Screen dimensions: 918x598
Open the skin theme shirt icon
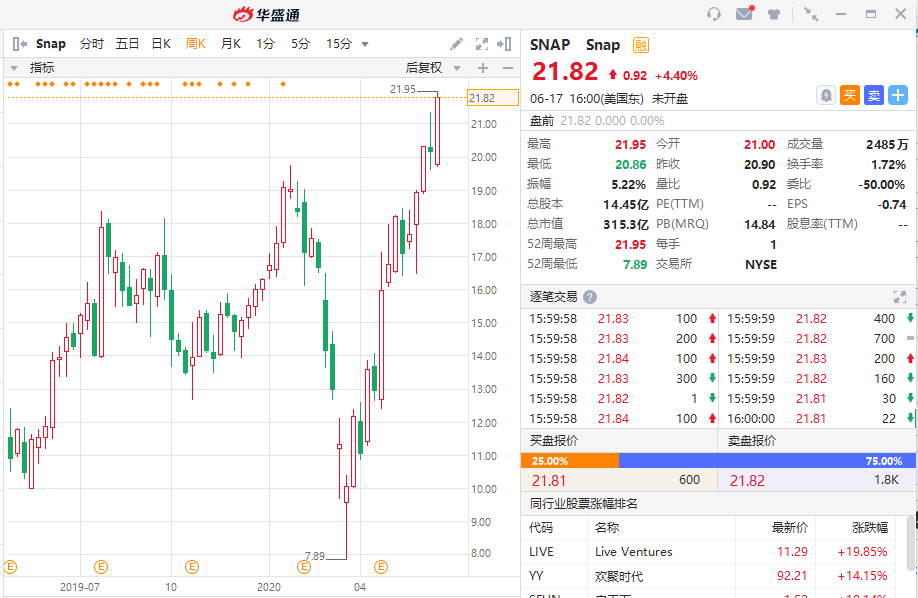tap(774, 14)
